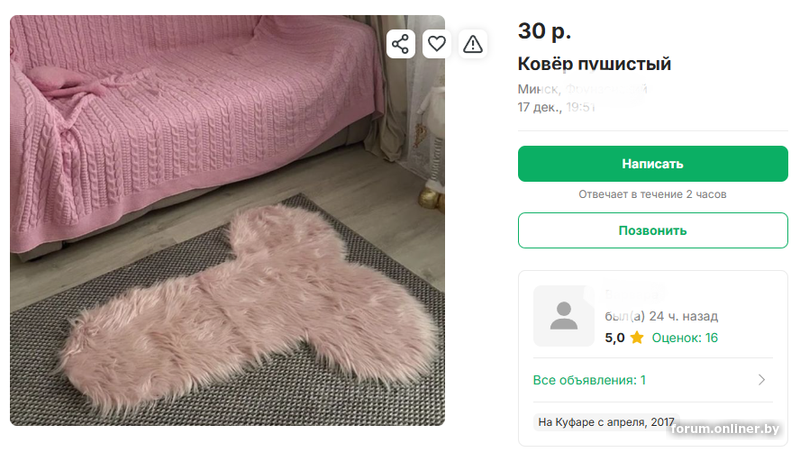Add listing to favorites with heart icon
Viewport: 800px width, 450px height.
[x=437, y=43]
